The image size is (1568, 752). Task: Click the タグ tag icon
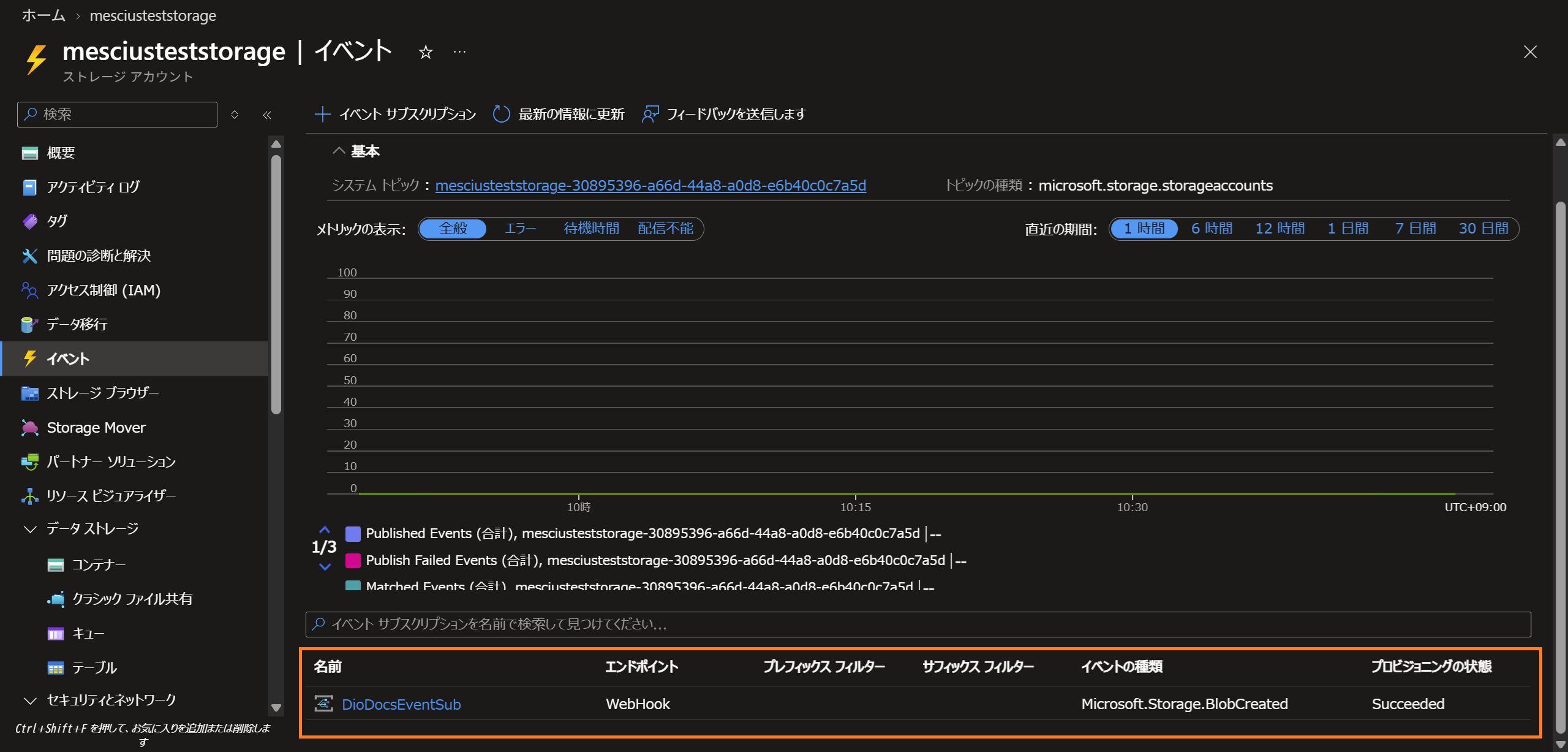coord(29,221)
